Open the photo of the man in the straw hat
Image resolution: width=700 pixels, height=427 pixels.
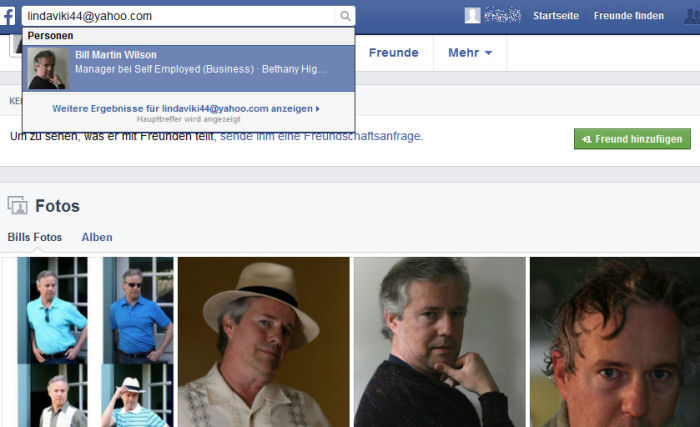tap(263, 342)
